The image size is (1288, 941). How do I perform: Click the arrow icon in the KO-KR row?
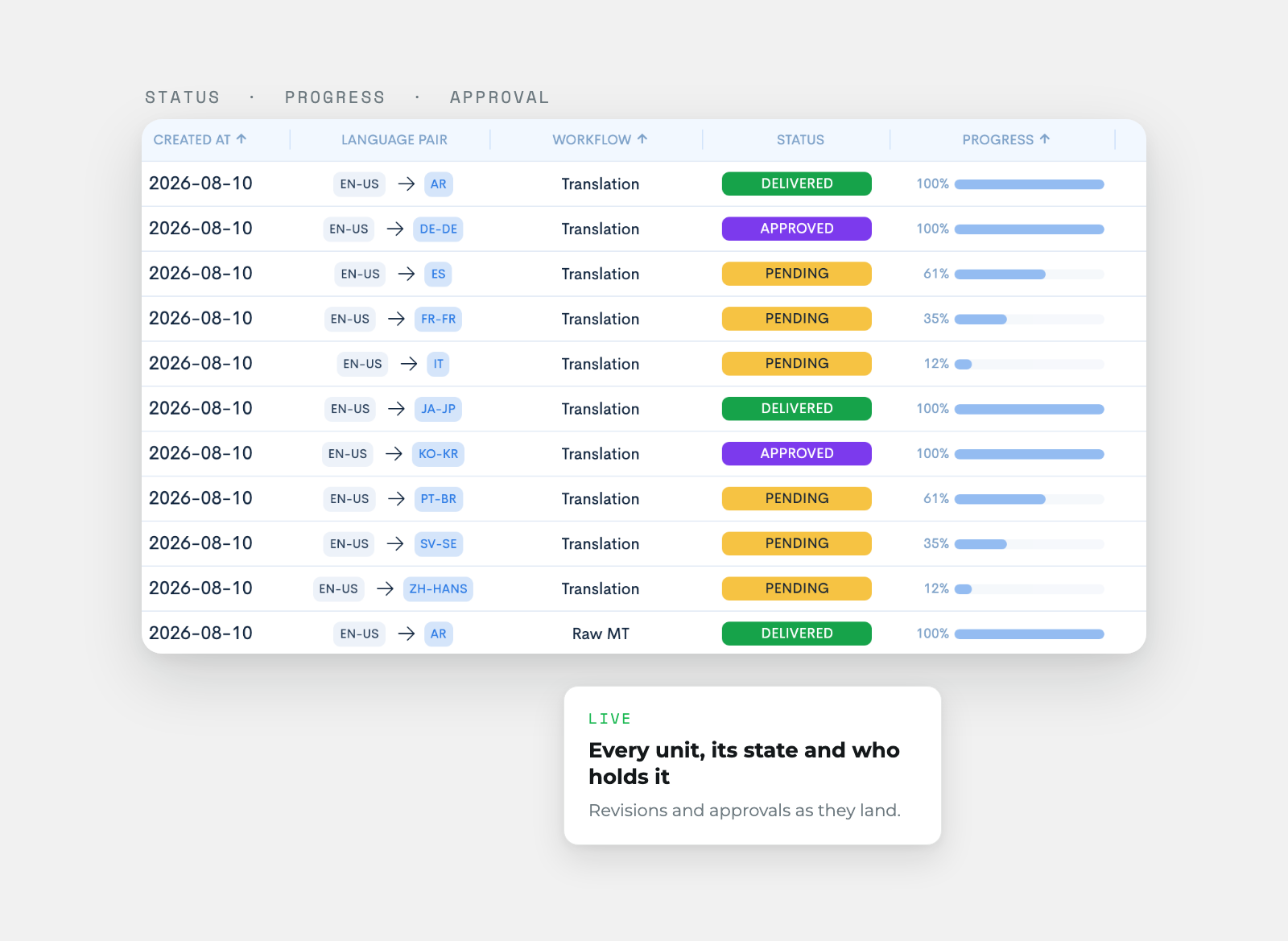tap(394, 454)
